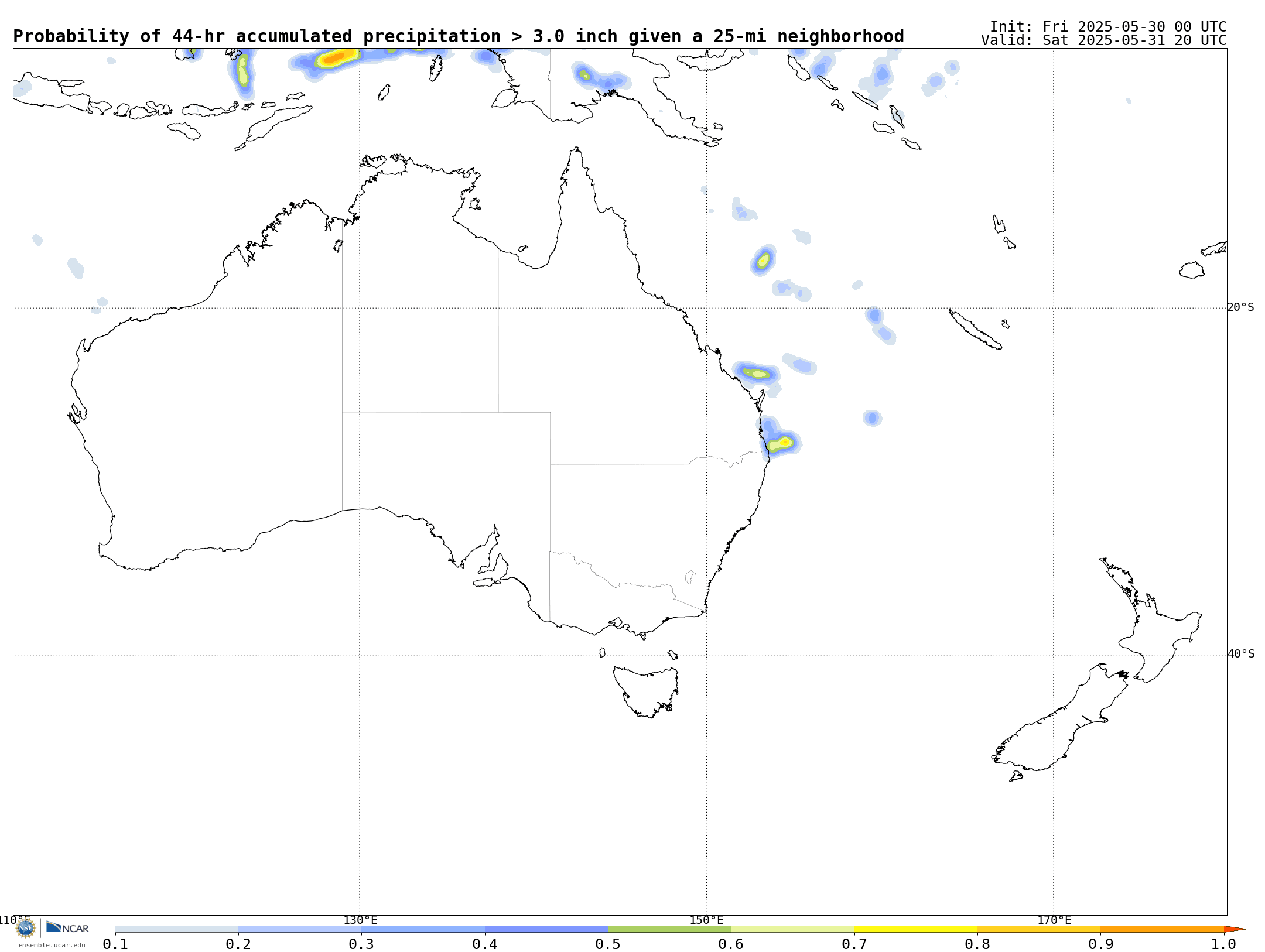Click the grey 0.1–0.2 colorbar segment

coord(177,929)
